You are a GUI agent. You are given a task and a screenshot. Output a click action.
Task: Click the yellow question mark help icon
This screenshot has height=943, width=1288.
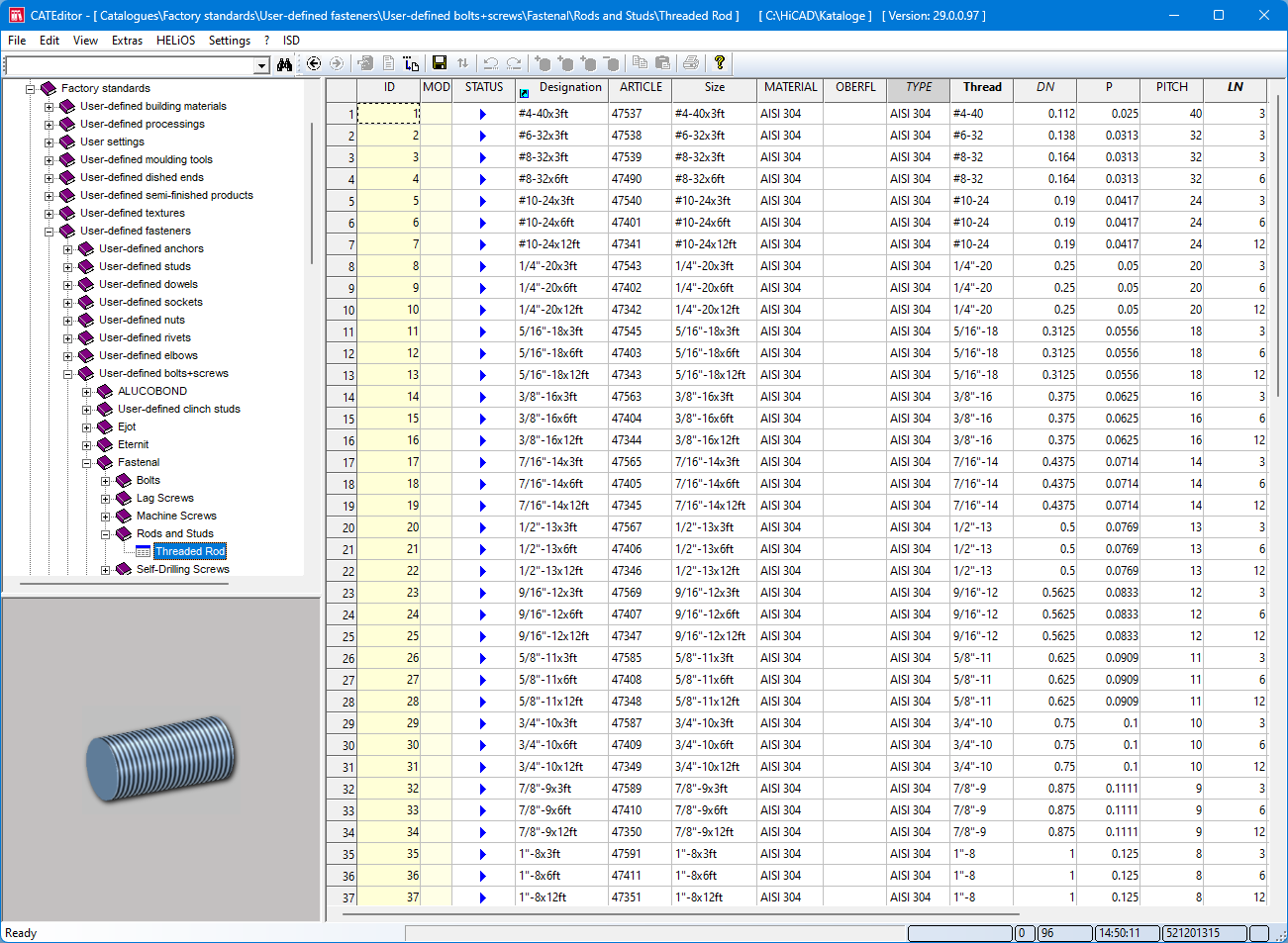[x=720, y=63]
